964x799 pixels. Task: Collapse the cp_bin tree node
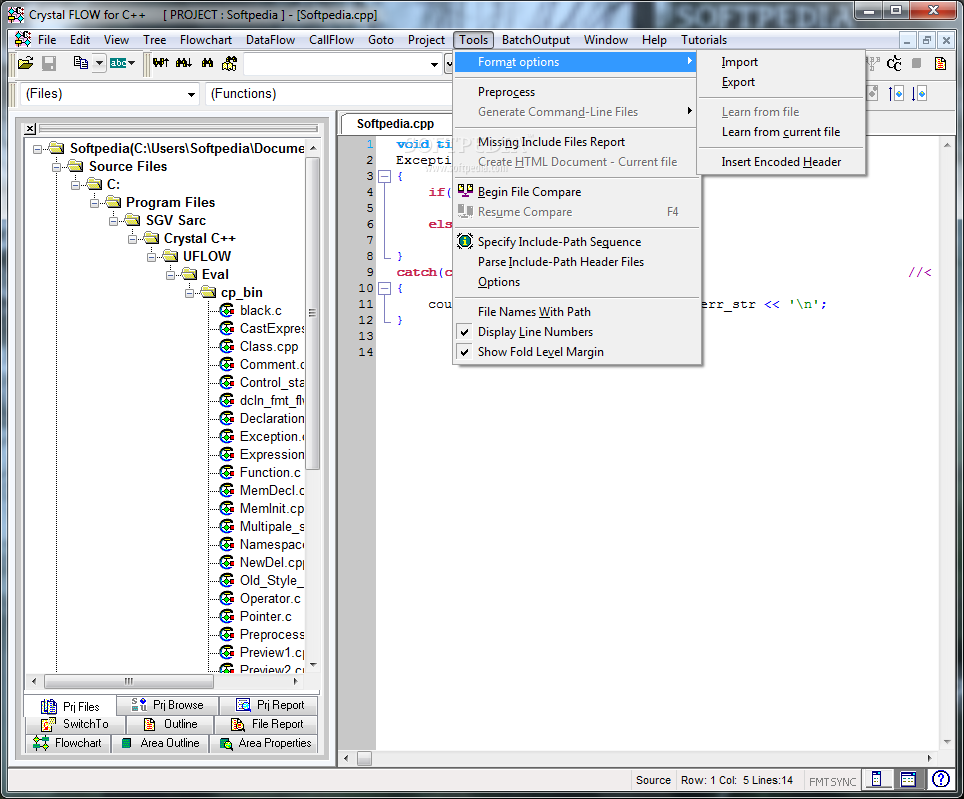[189, 293]
